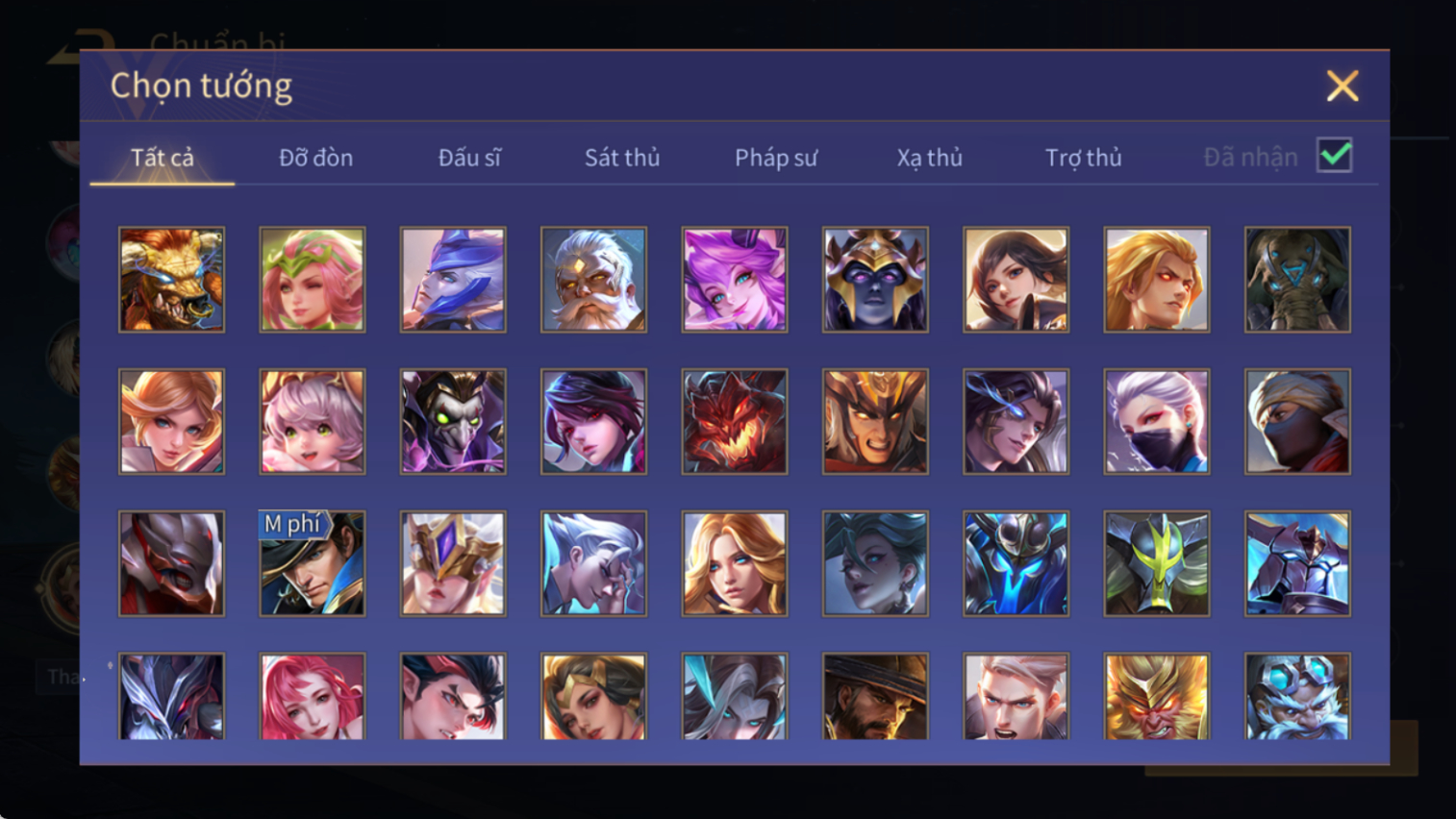This screenshot has width=1456, height=819.
Task: Pick the purple-haired girl hero portrait
Action: coord(735,280)
